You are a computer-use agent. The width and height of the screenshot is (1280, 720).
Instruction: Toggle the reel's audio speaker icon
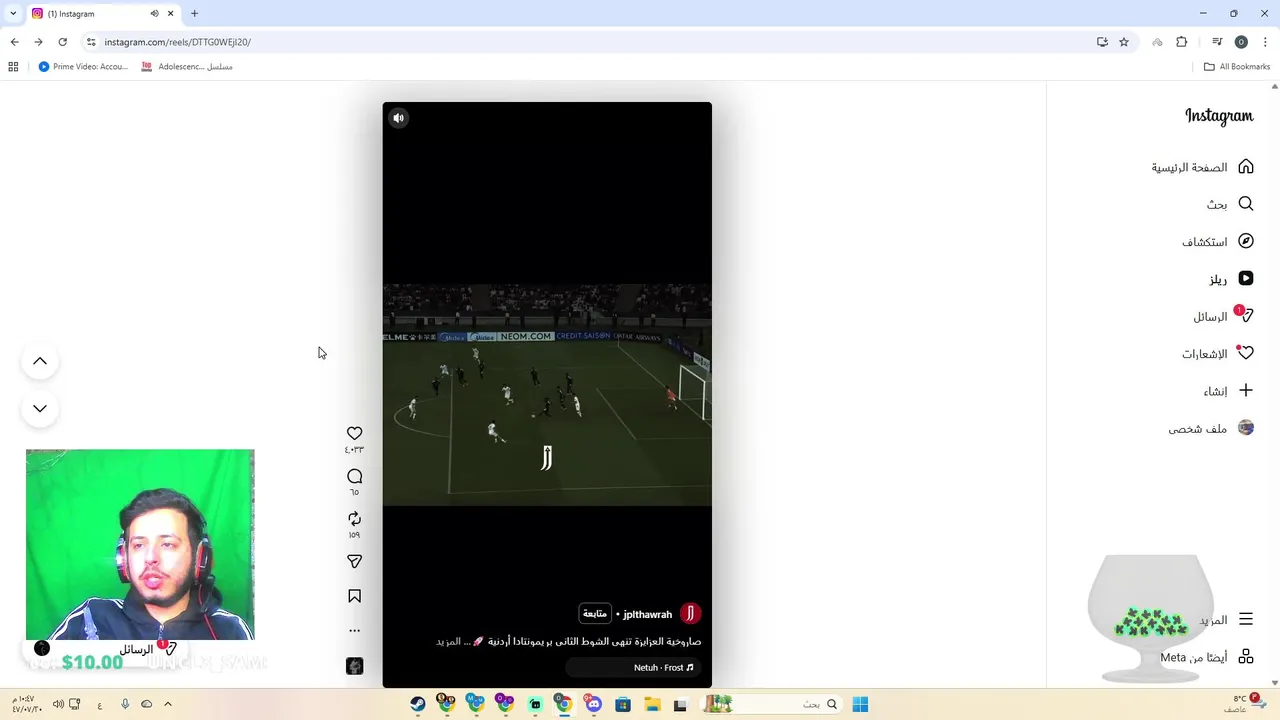398,118
